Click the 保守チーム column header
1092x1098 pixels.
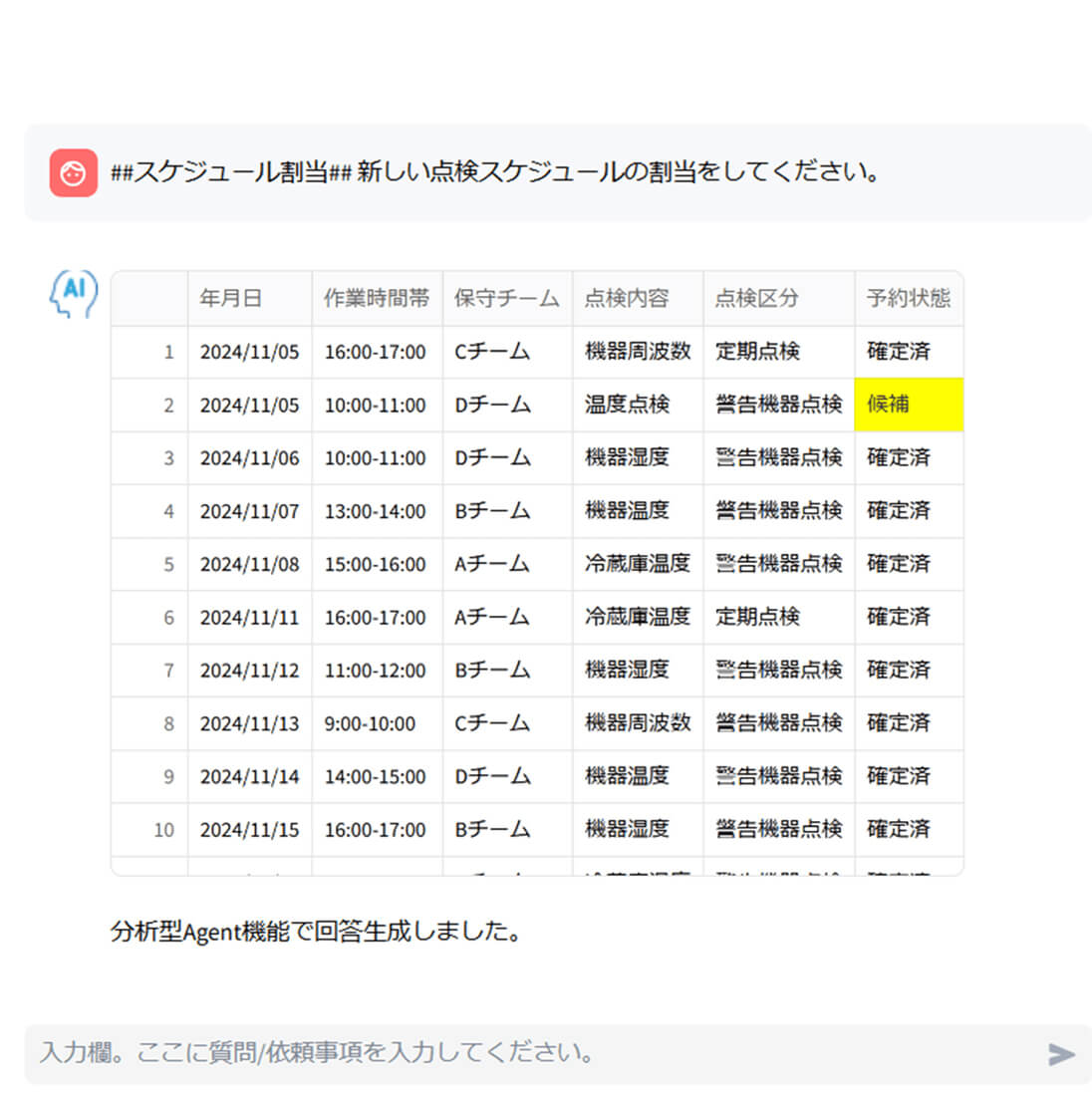[506, 298]
